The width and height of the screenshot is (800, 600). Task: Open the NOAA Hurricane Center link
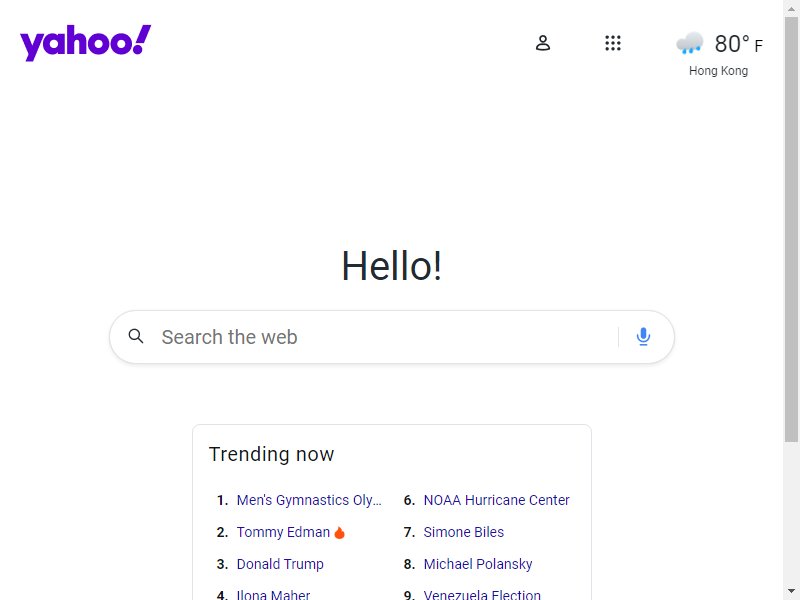click(x=496, y=500)
